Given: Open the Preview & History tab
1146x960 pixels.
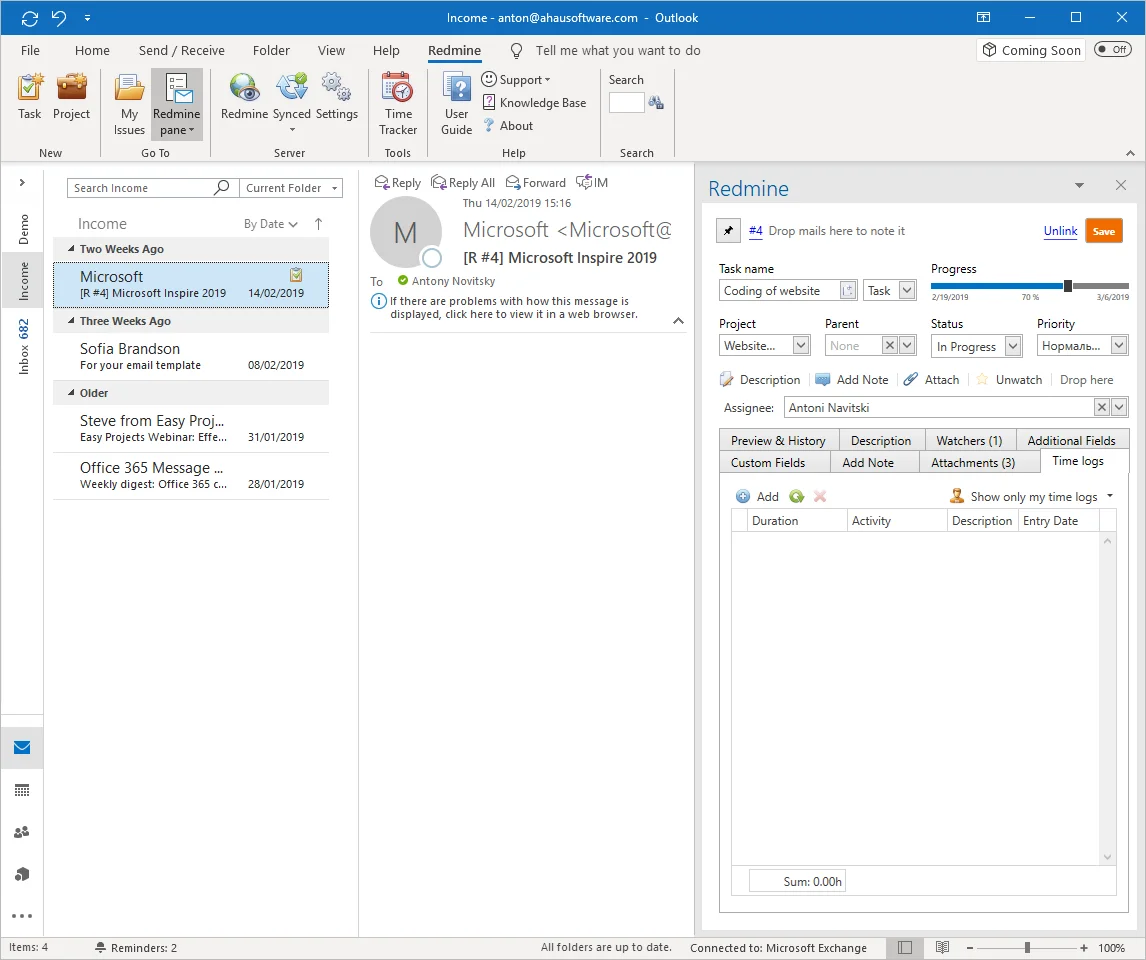Looking at the screenshot, I should click(778, 441).
